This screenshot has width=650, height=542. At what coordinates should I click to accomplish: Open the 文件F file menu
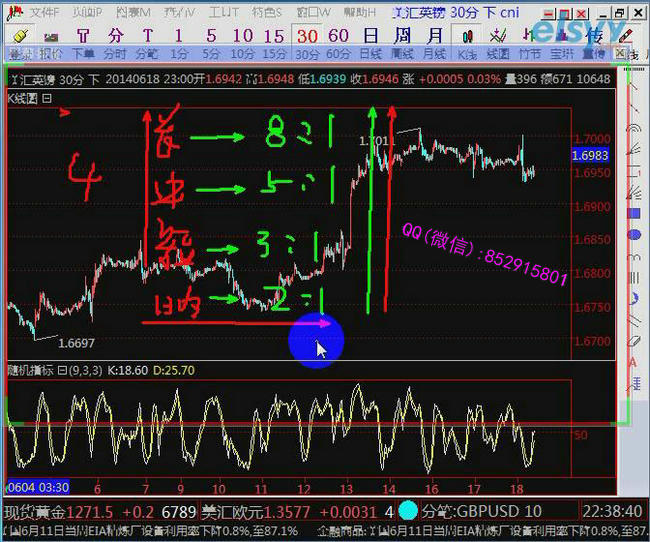click(x=44, y=12)
